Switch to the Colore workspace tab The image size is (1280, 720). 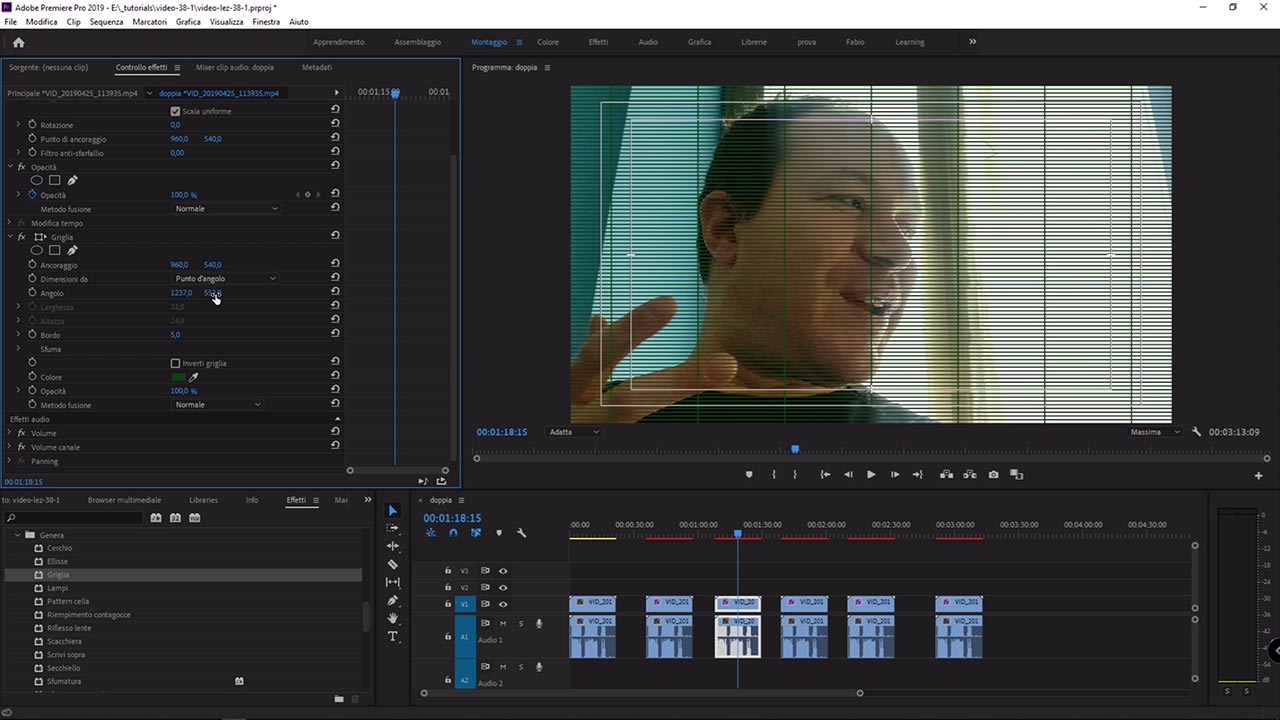click(x=548, y=42)
